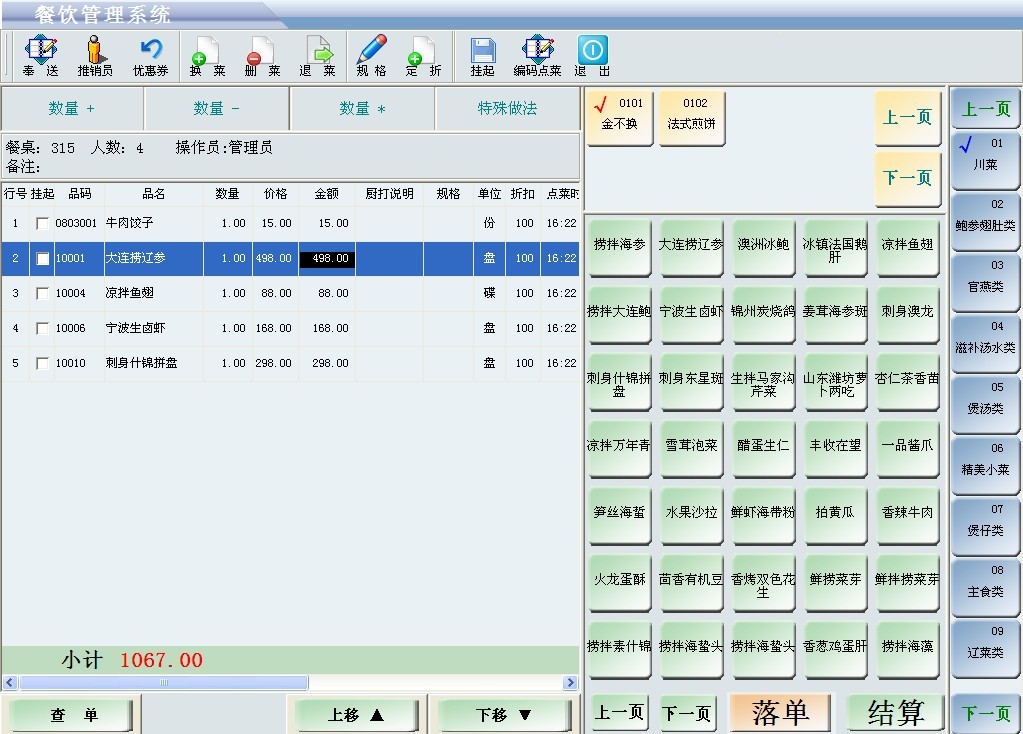Click 下一页 beside the subcategory buttons

(908, 178)
